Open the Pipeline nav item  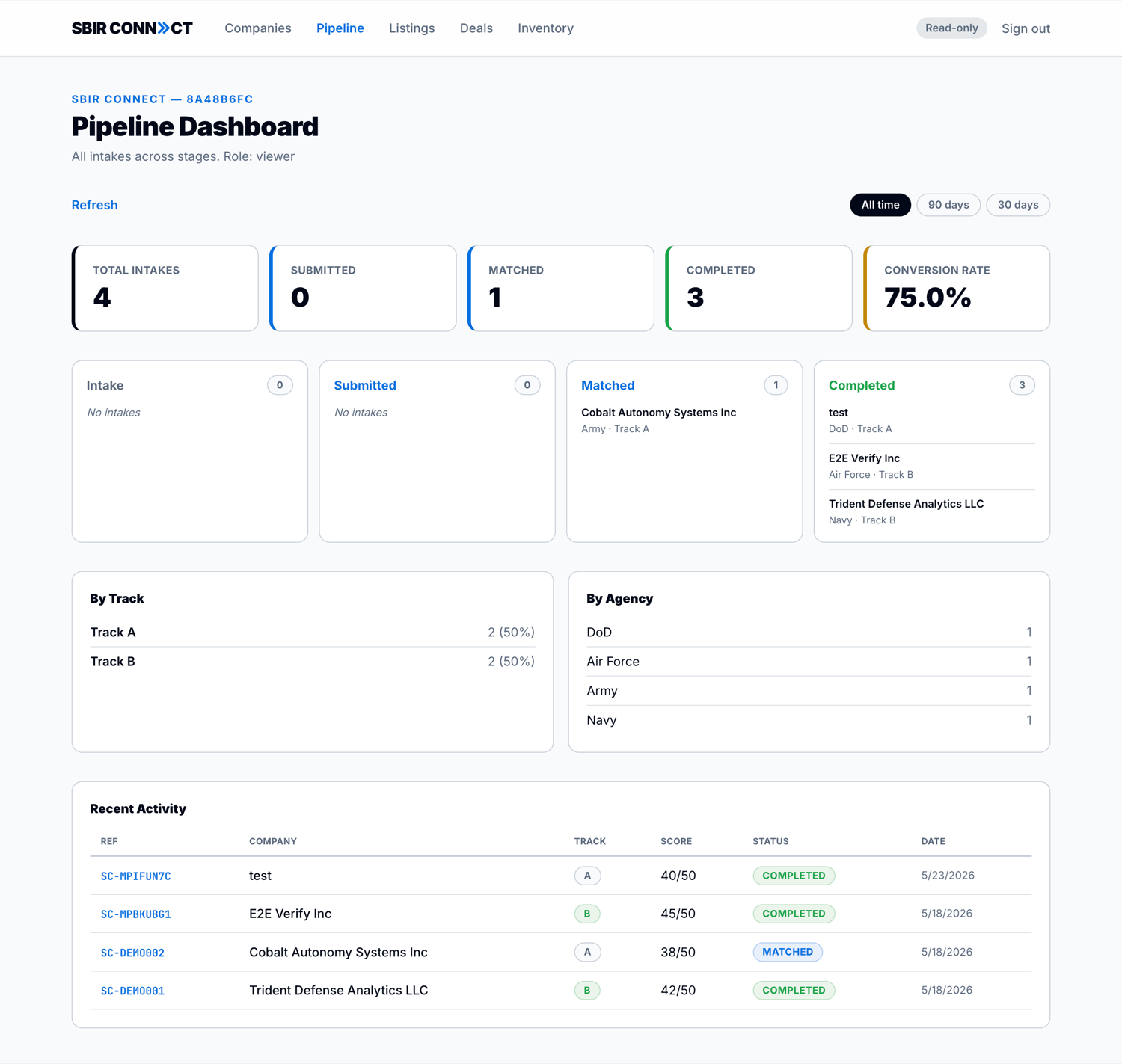tap(340, 28)
